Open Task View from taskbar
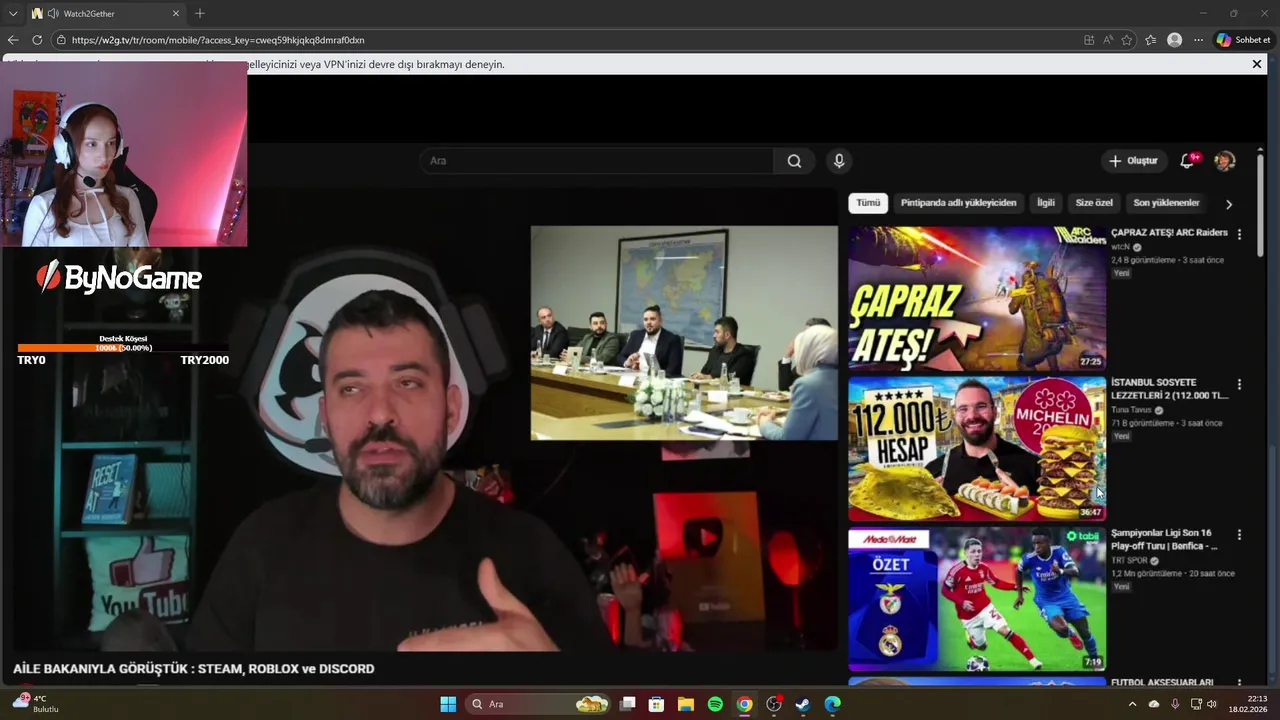 628,704
